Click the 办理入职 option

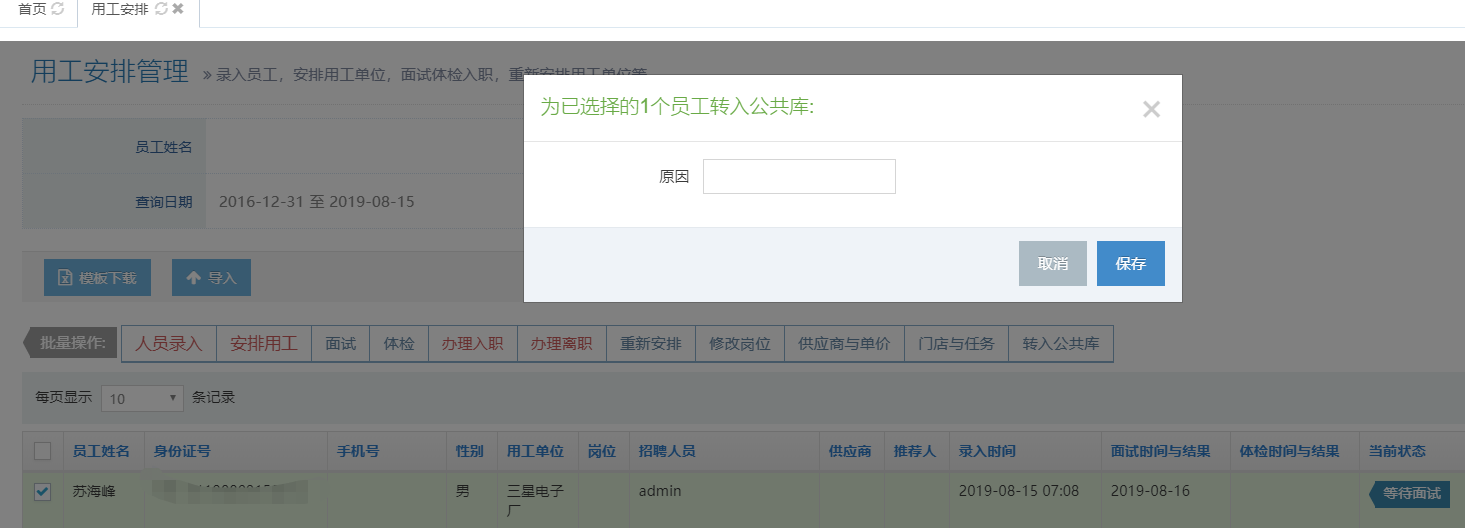472,344
